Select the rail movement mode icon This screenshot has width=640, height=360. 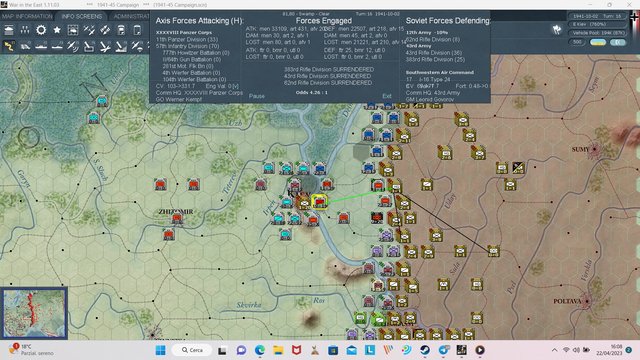tap(25, 47)
